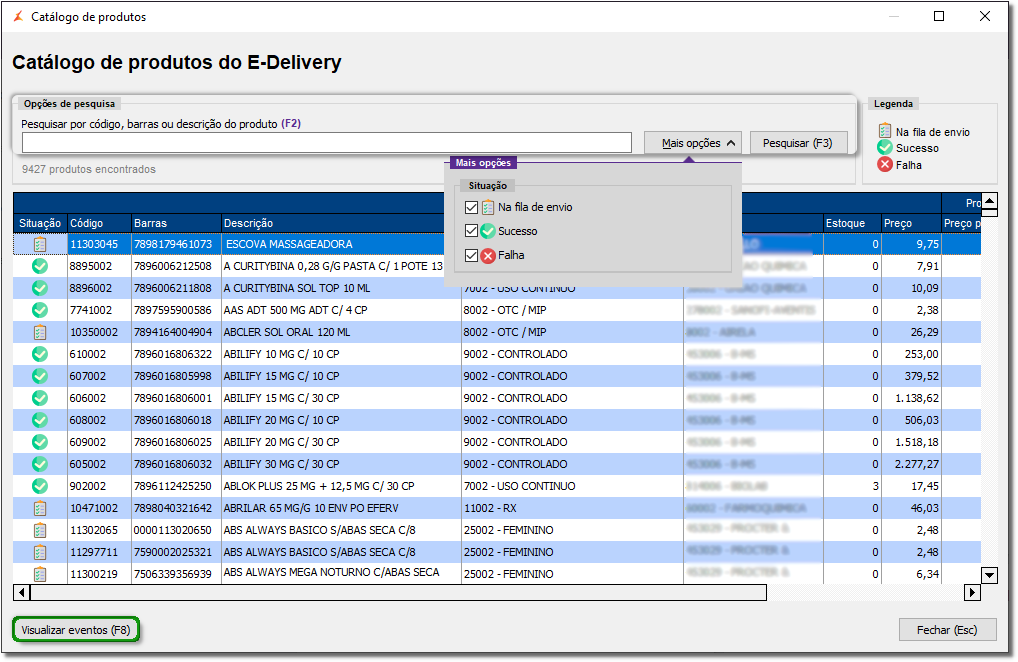Click the queue icon in ABCLER SOL ORAL row
This screenshot has width=1018, height=662.
tap(40, 332)
